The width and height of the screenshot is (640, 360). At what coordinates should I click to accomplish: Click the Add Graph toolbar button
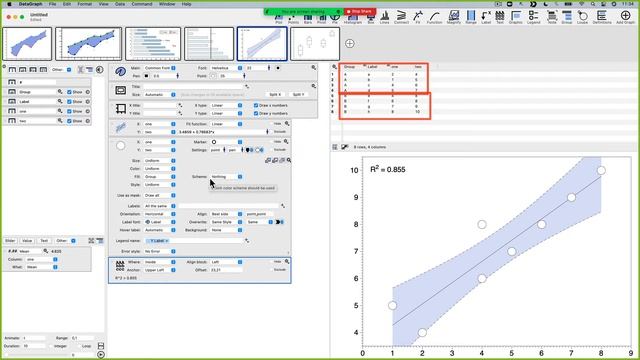tap(625, 17)
